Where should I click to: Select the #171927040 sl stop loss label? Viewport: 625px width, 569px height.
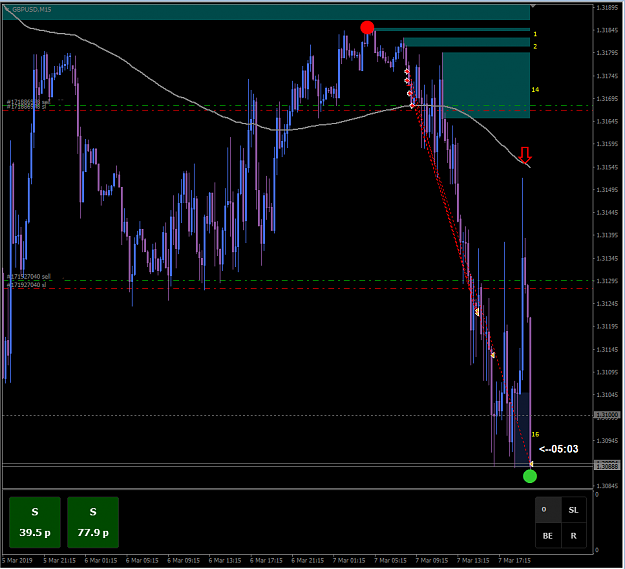(26, 285)
